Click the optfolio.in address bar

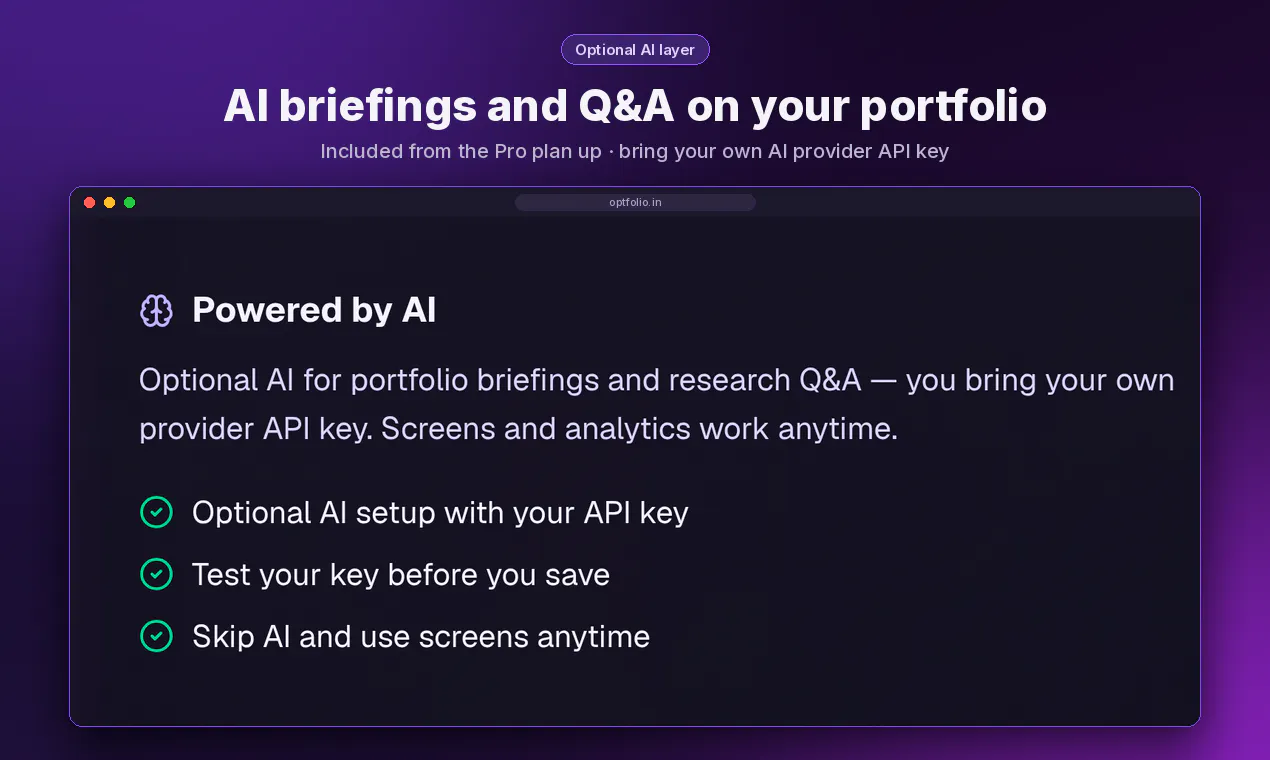635,202
